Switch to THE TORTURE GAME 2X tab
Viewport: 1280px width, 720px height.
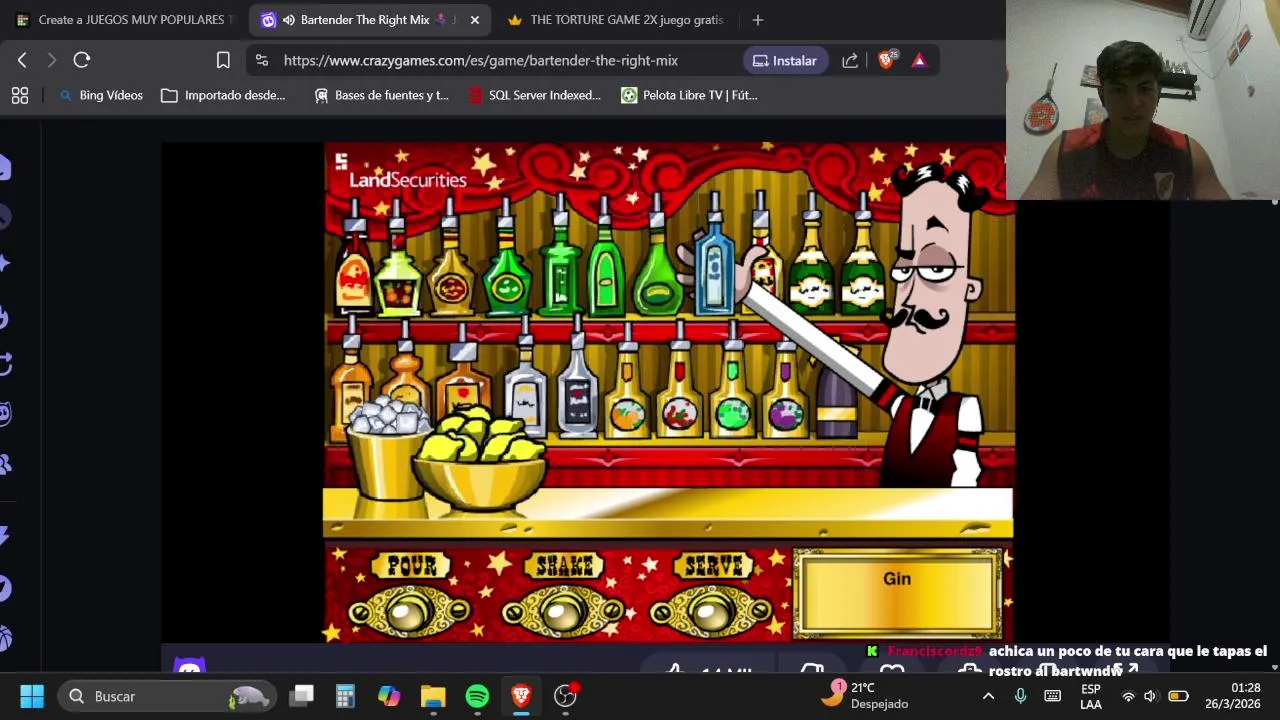615,20
